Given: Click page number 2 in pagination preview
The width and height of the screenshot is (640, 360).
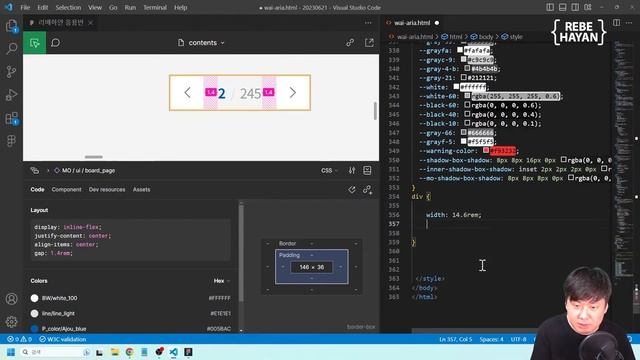Looking at the screenshot, I should point(222,93).
